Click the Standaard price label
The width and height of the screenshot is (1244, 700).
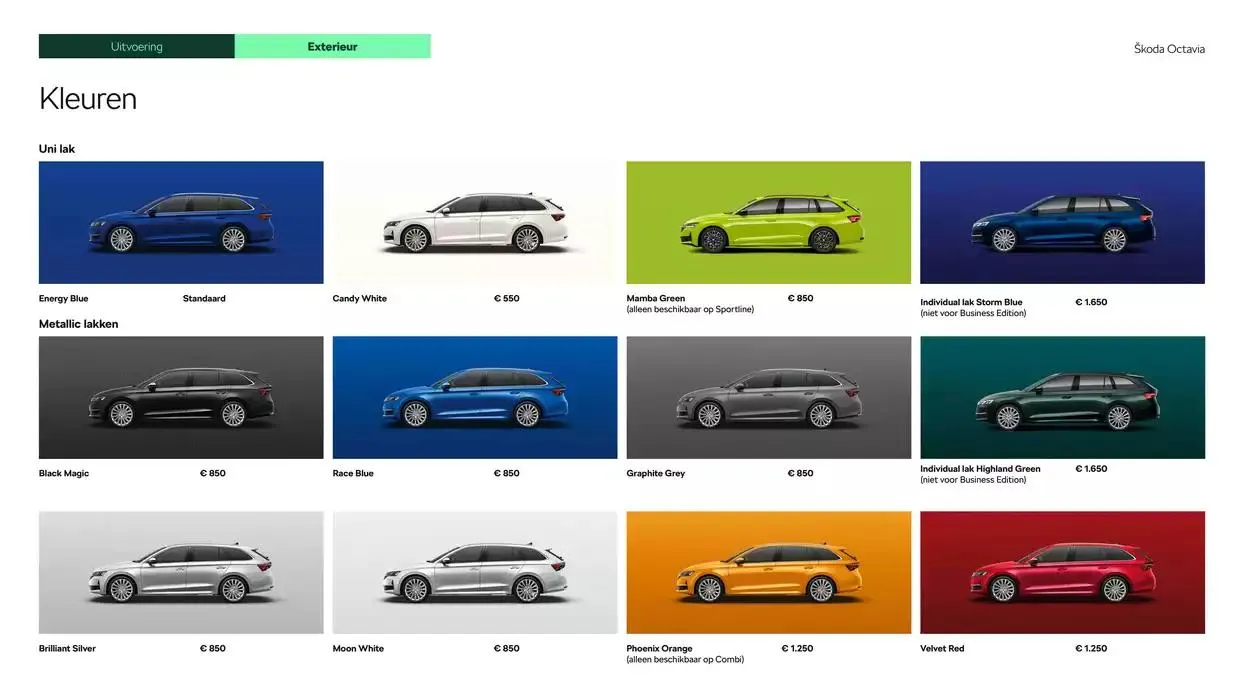pos(204,297)
